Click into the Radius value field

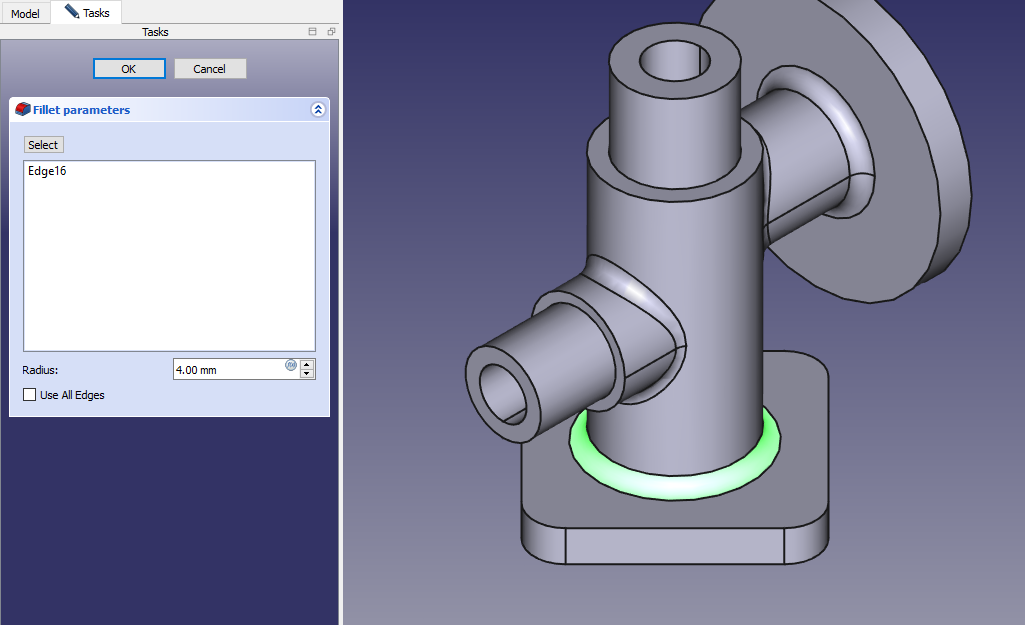click(x=228, y=370)
